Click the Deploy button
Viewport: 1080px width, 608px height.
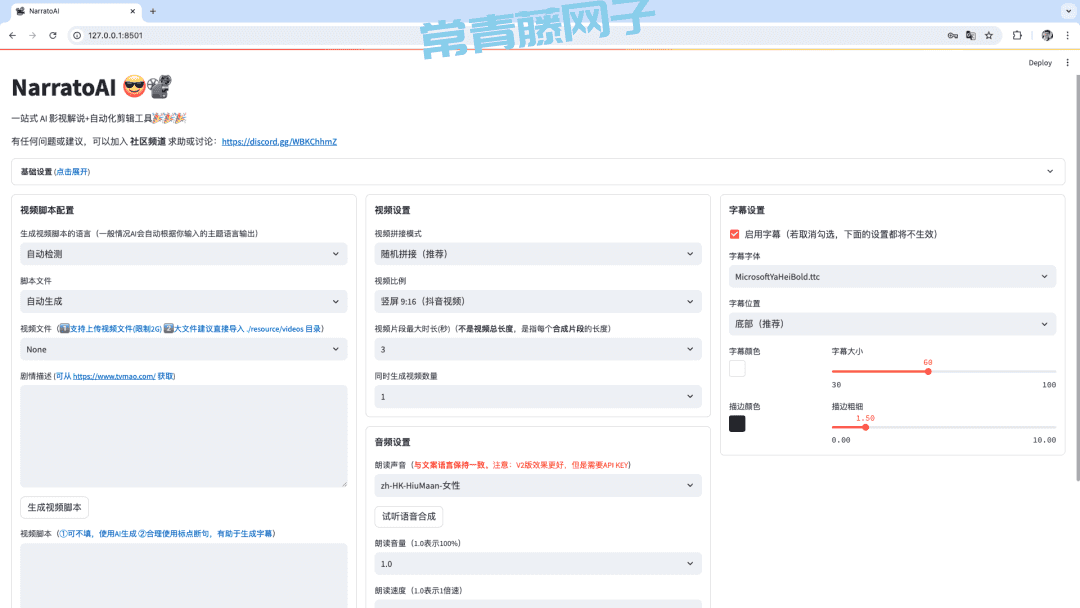(1040, 63)
